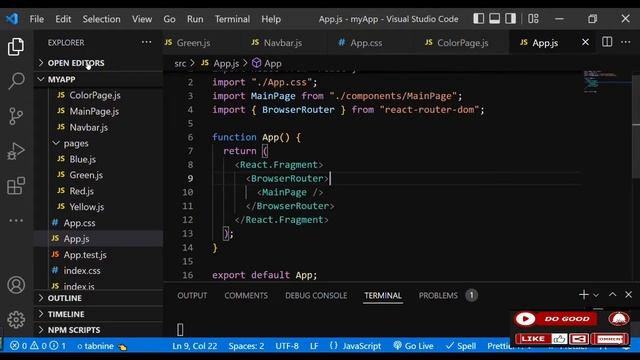Screen dimensions: 640x360
Task: Open the launch profile dropdown beside plus
Action: point(596,295)
